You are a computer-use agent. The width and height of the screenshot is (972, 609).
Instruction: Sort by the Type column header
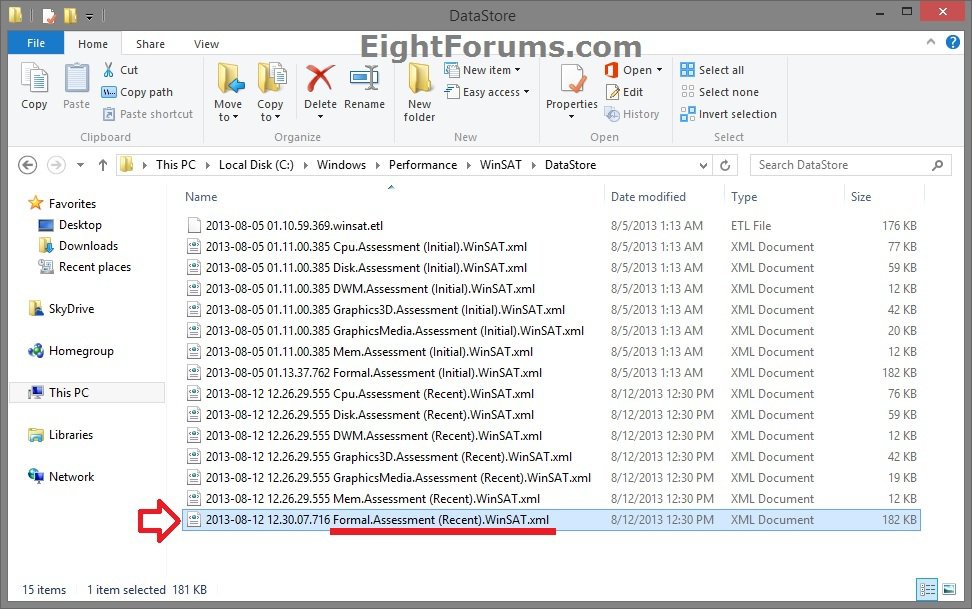[x=744, y=197]
